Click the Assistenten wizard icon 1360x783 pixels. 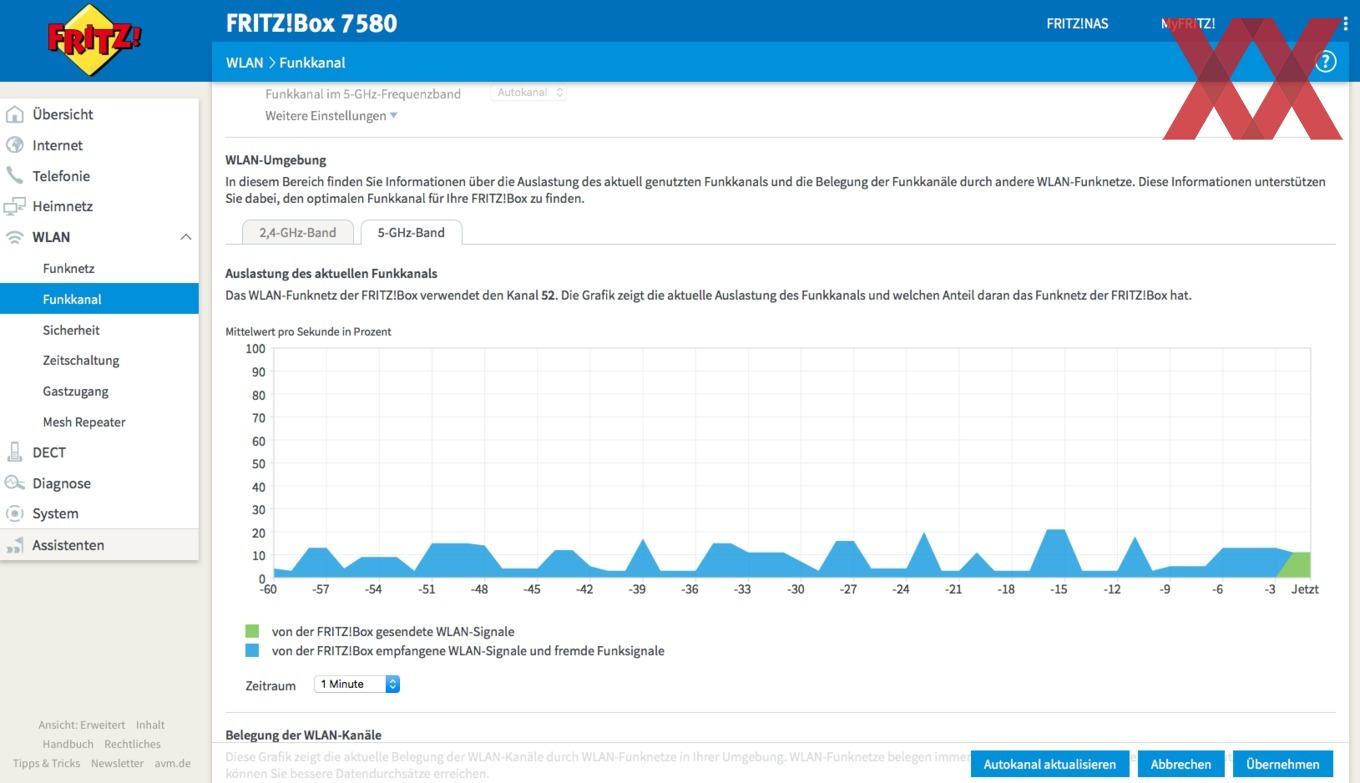click(x=15, y=545)
